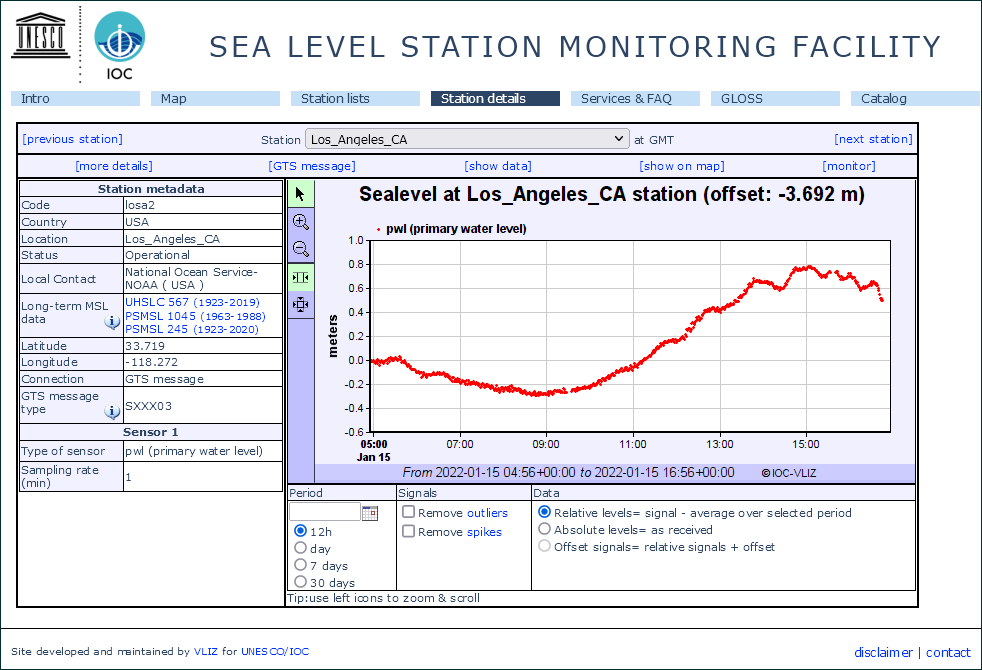The width and height of the screenshot is (982, 670).
Task: Click the station code value losa2
Action: pos(140,205)
